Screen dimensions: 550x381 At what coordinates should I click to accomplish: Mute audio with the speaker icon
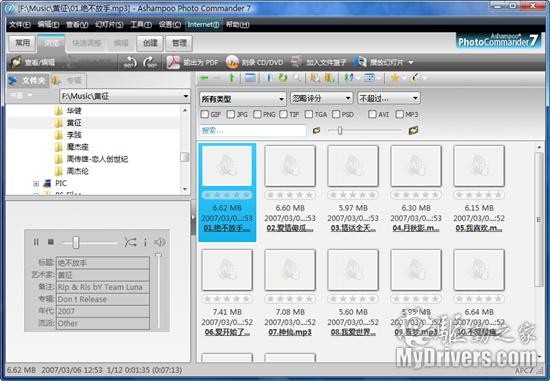pos(160,242)
